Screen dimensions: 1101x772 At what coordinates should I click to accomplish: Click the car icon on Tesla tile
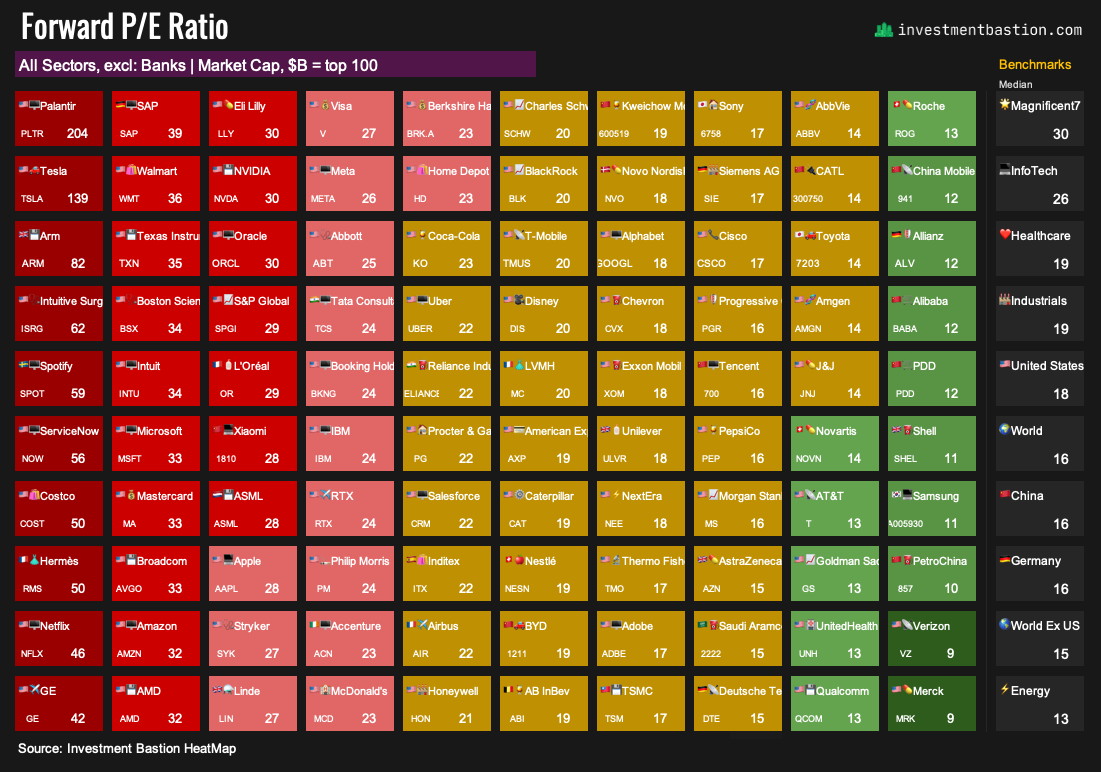tap(34, 171)
